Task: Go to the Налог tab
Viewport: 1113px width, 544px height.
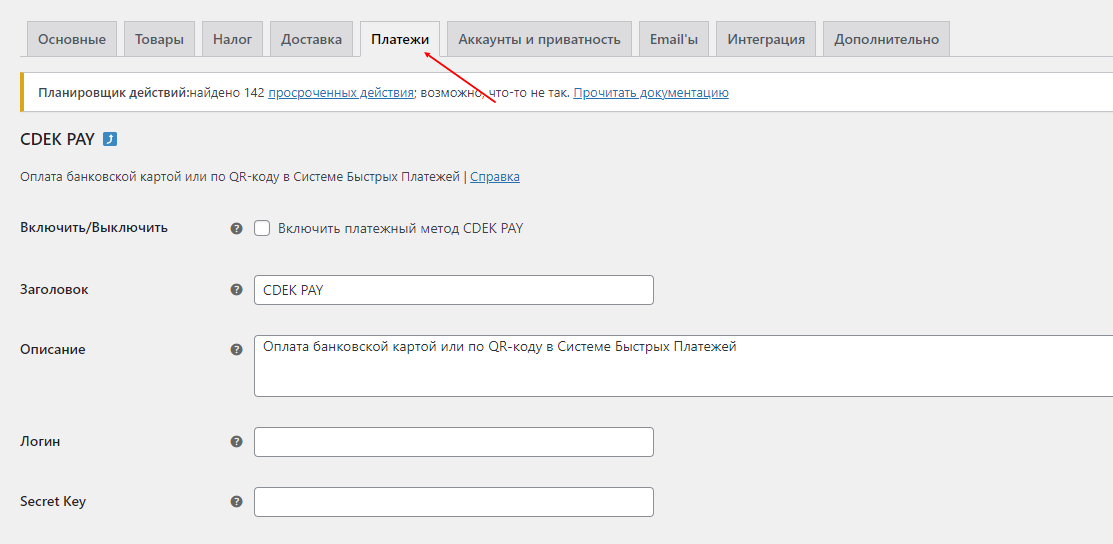Action: (233, 39)
